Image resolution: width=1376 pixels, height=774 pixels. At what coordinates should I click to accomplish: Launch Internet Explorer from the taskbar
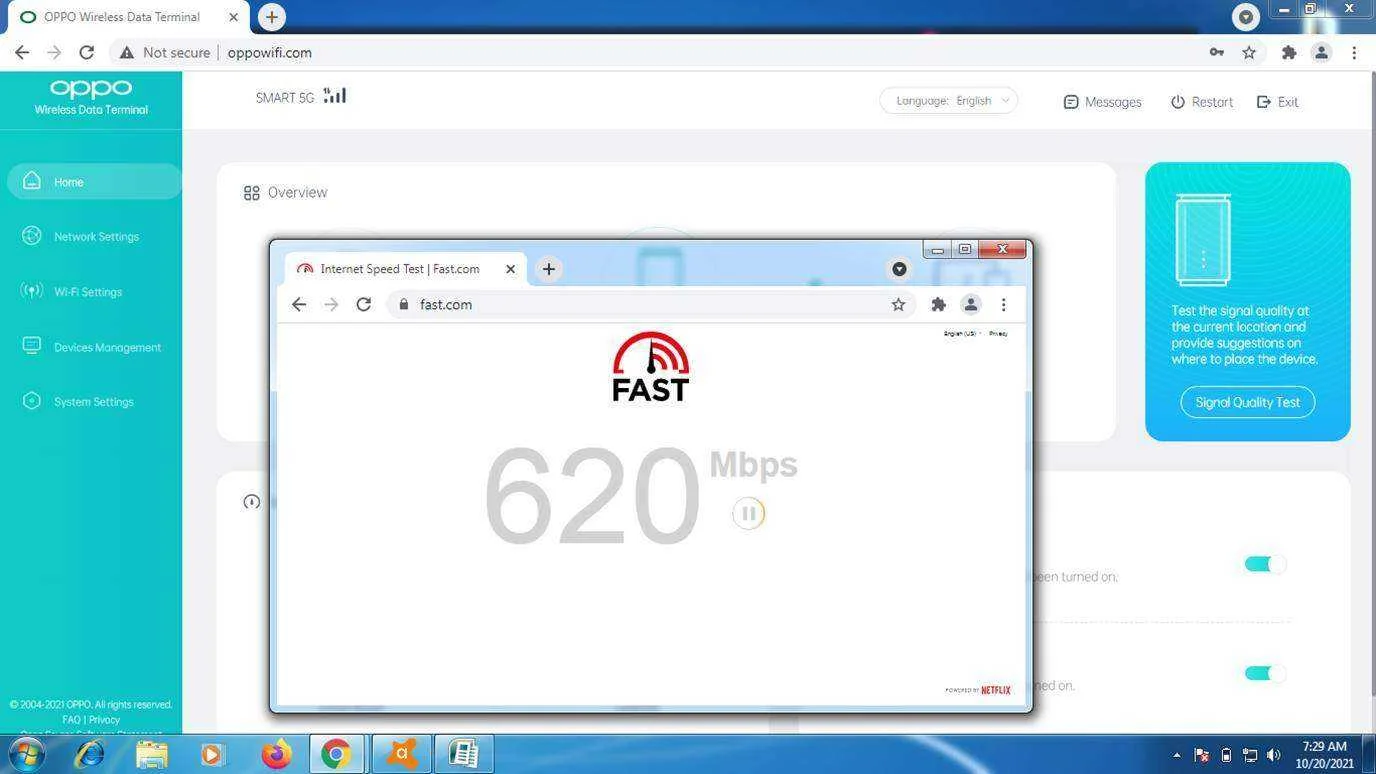90,753
